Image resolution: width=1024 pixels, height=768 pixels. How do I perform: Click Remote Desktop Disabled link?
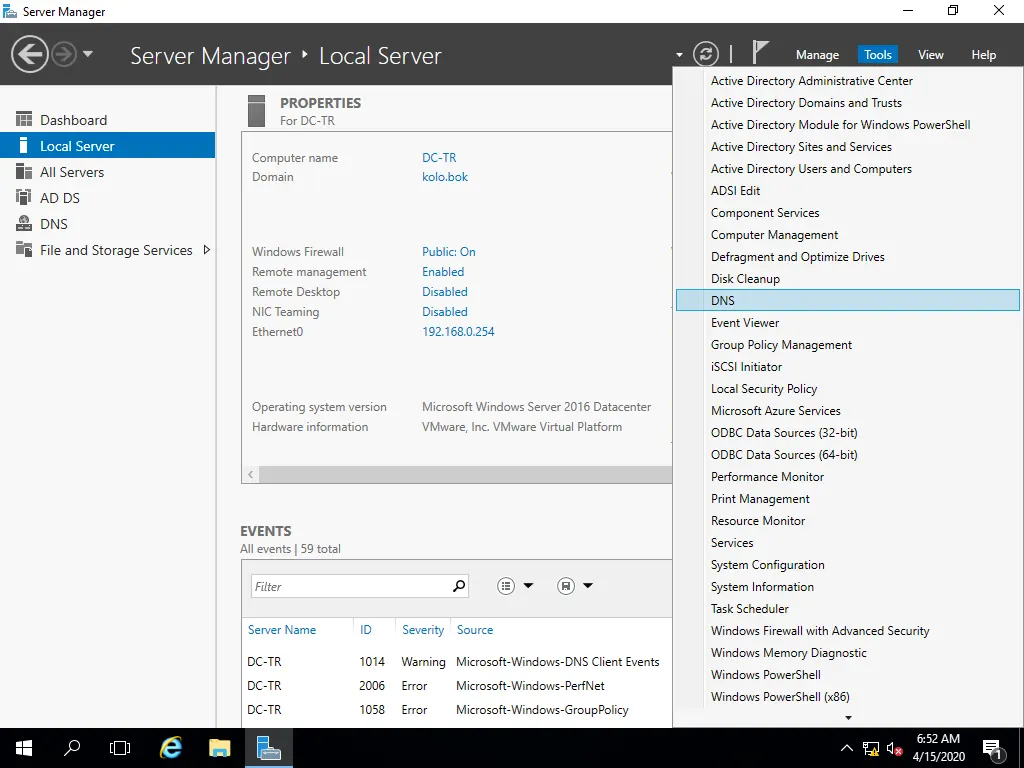[445, 291]
